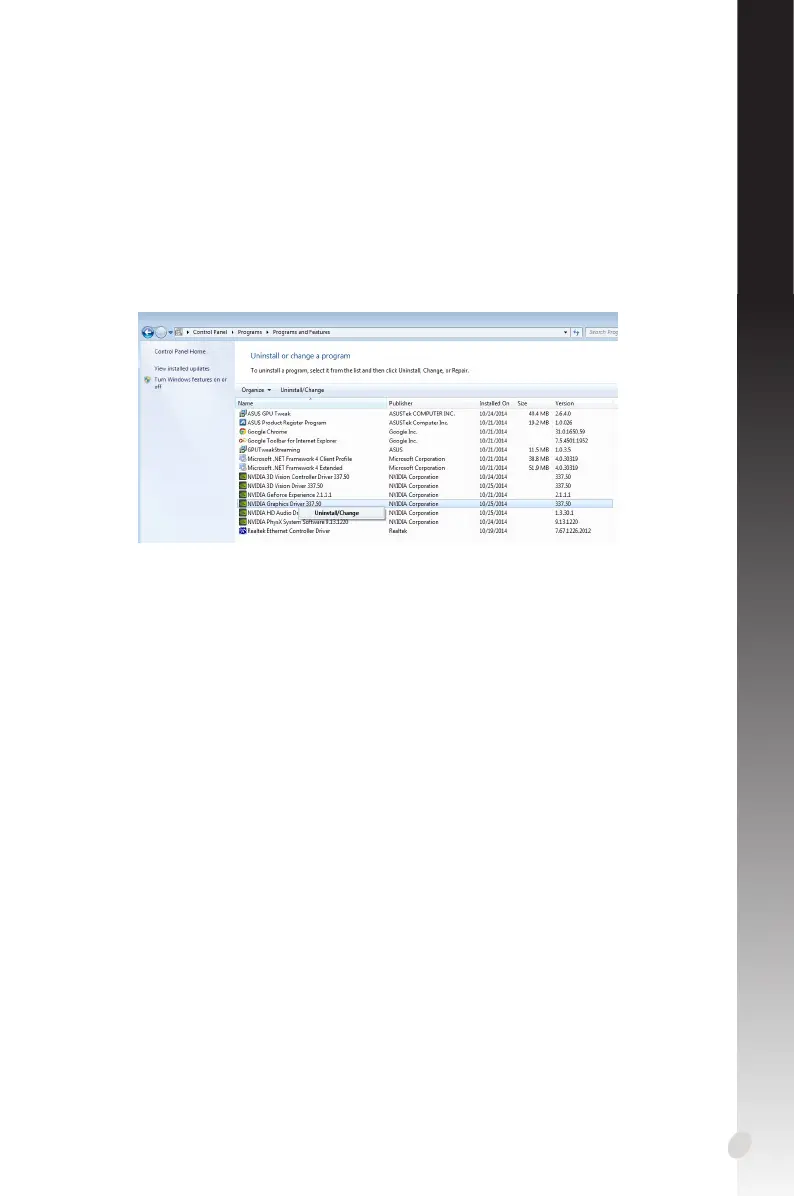
Task: Click the Realtek Ethernet Controller Driver icon
Action: point(243,531)
